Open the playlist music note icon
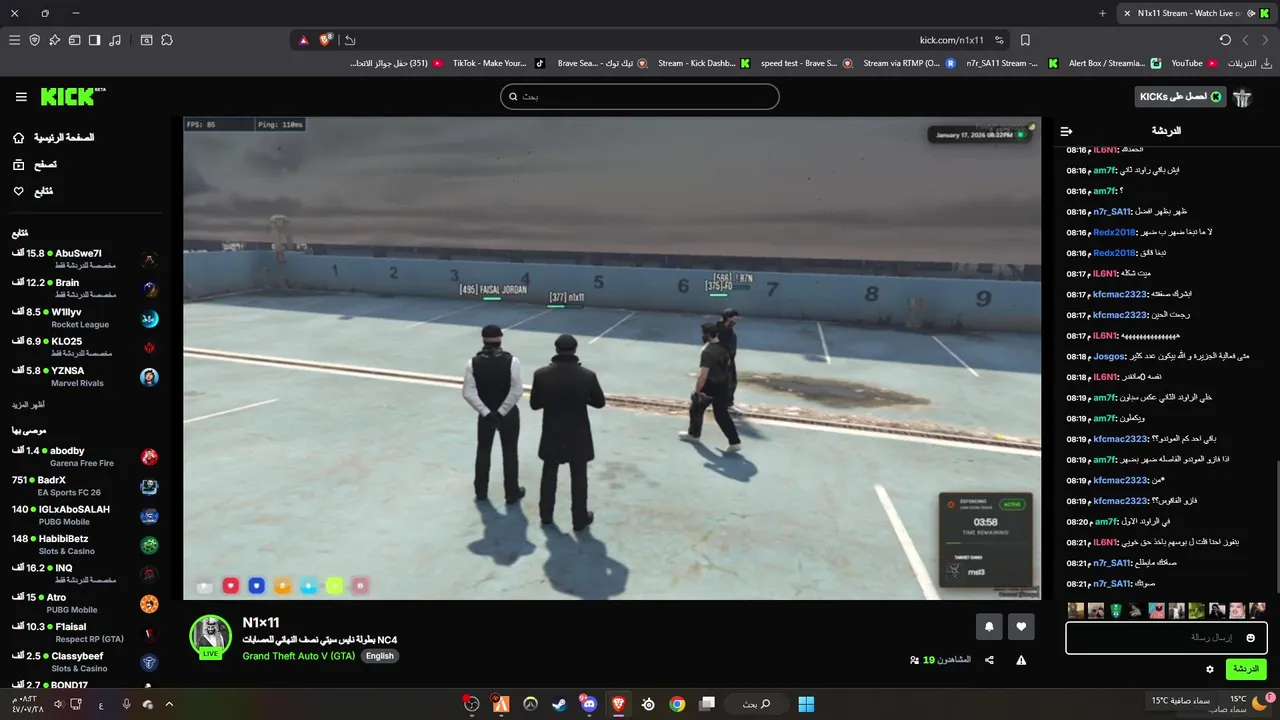 click(x=115, y=40)
